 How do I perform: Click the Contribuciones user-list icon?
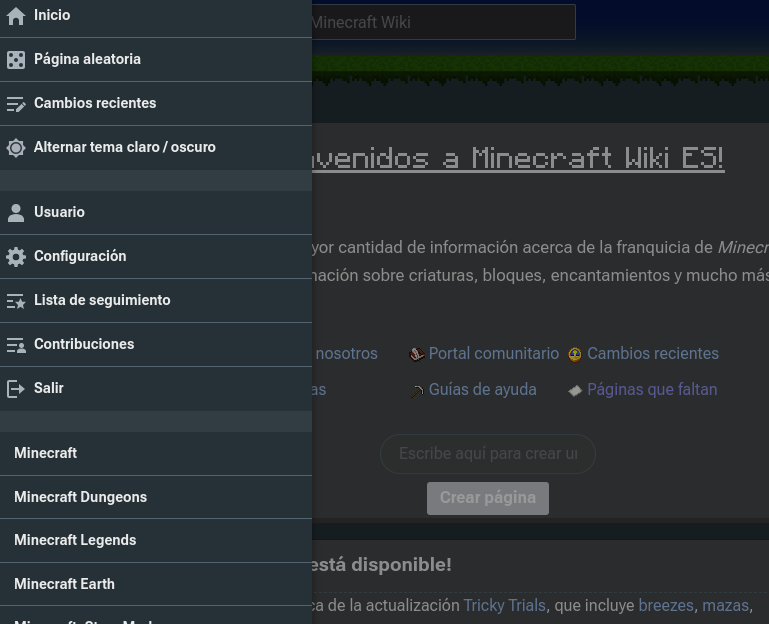pos(16,345)
